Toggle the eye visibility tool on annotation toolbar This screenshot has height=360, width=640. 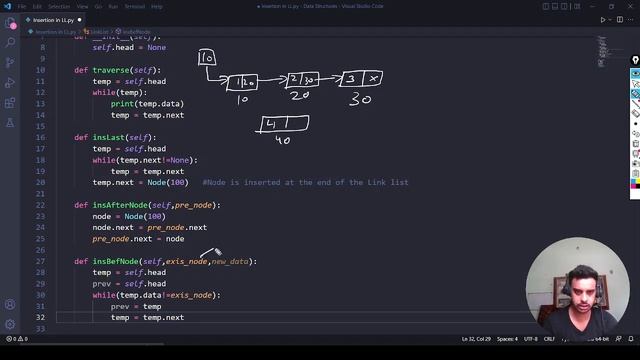(636, 73)
